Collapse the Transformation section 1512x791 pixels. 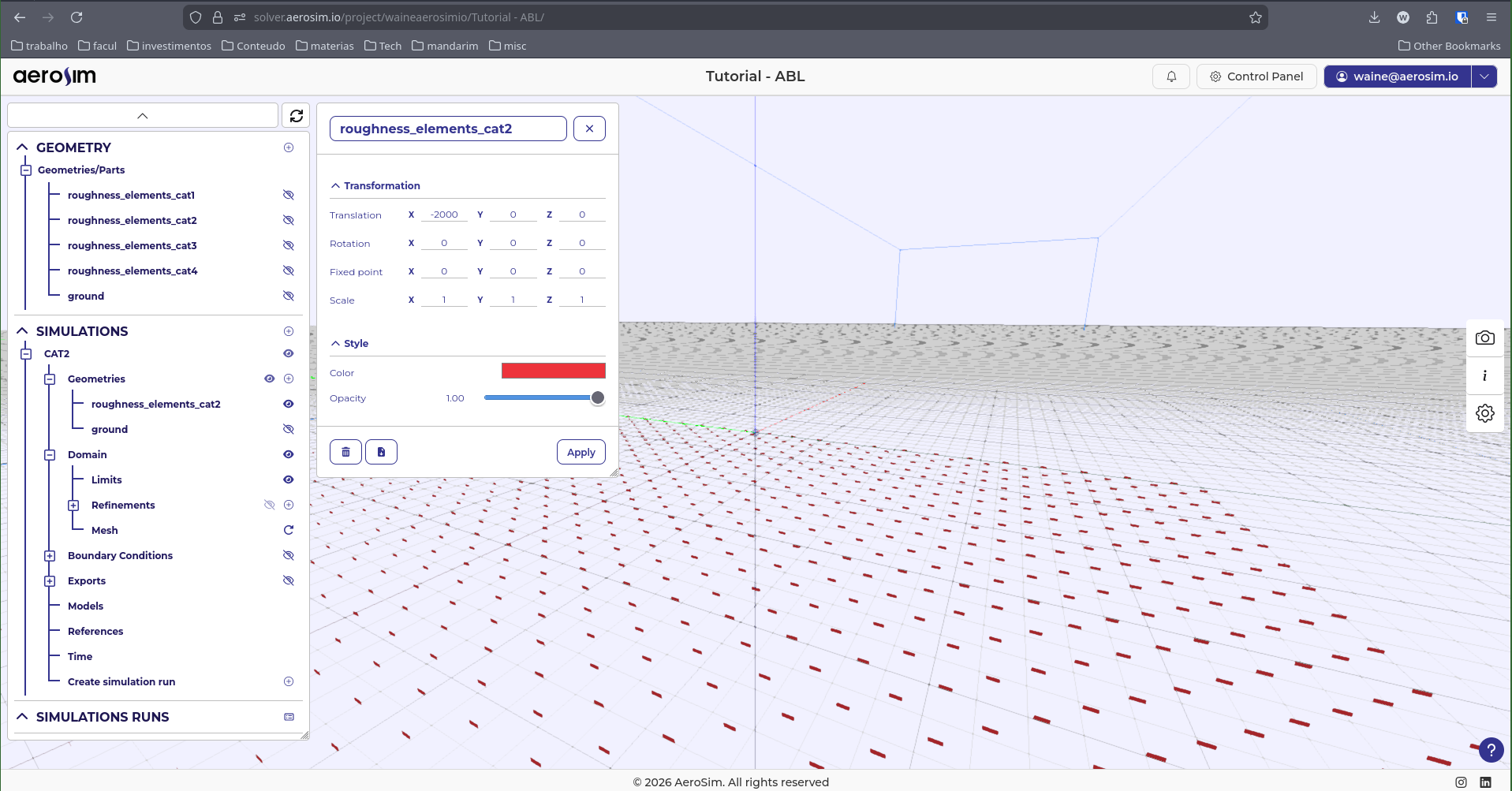click(x=336, y=185)
